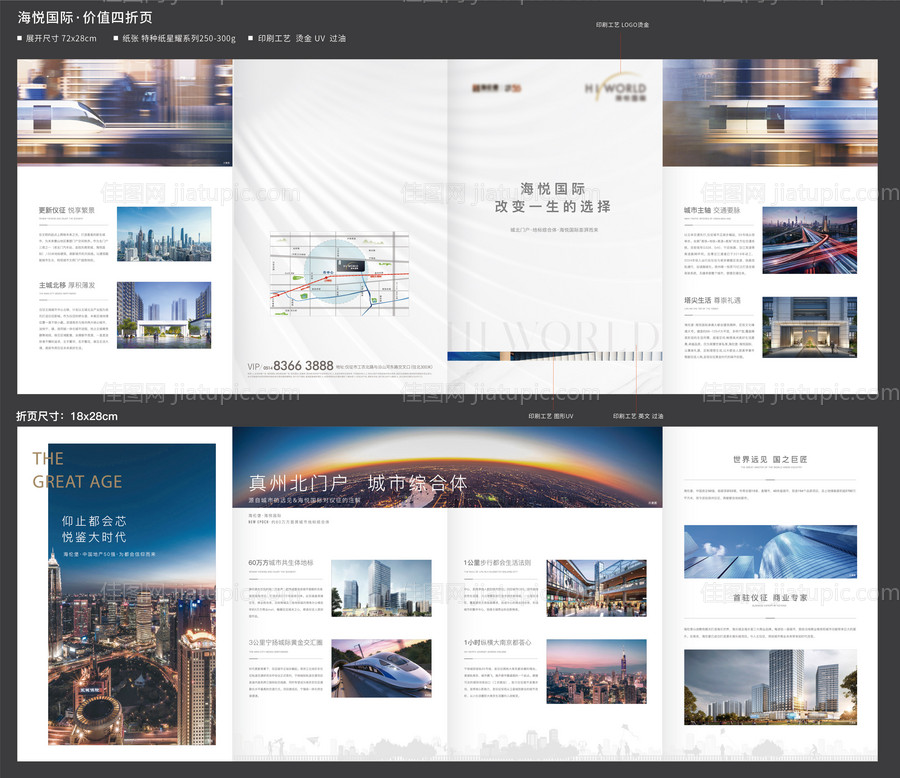Click the 真州北门户 城市综合体 banner headline
Screen dimensions: 900x778
(357, 483)
